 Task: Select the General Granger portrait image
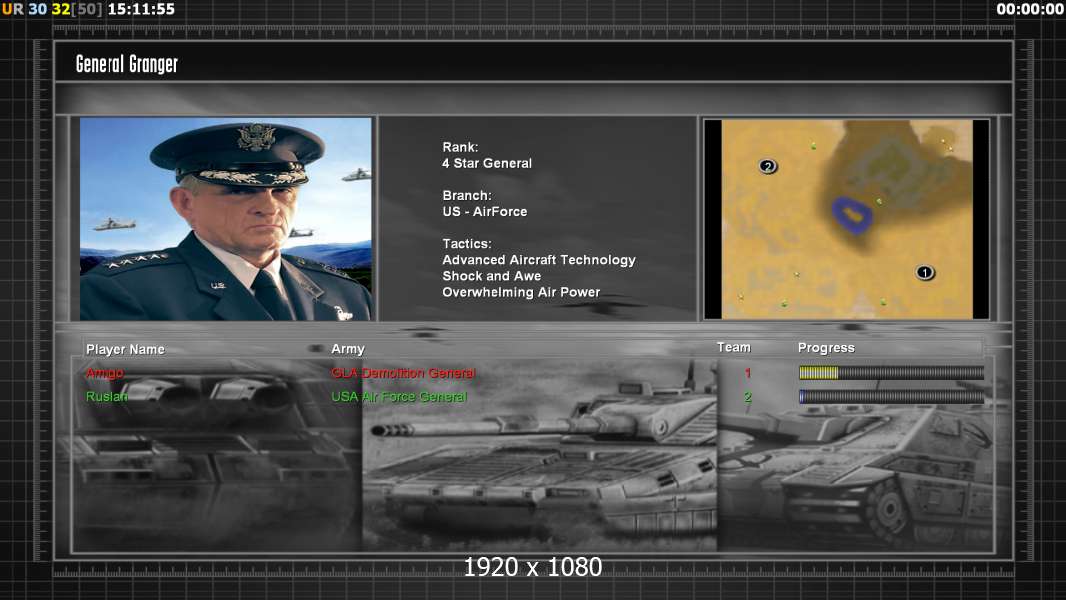226,219
